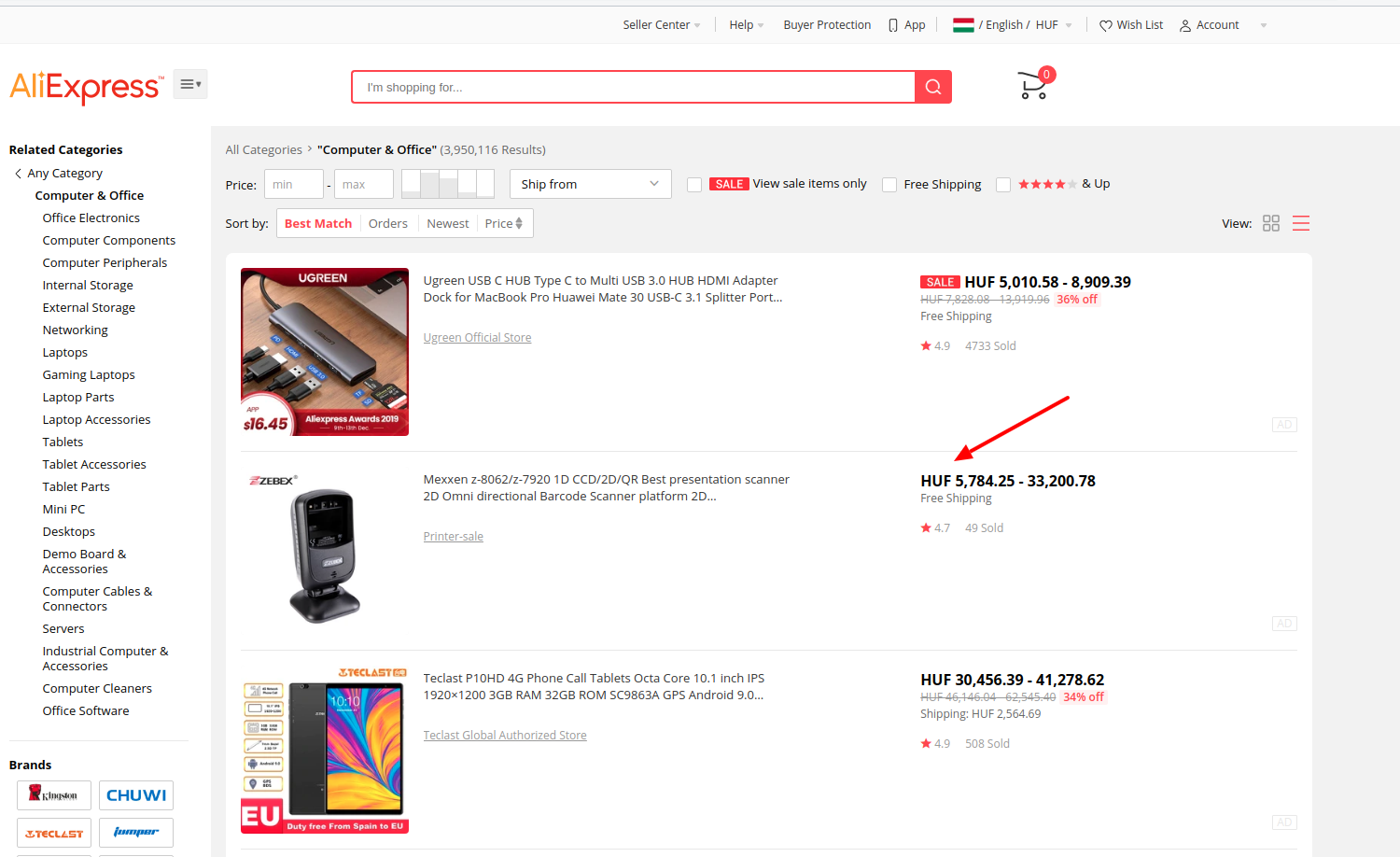Screen dimensions: 1400x857
Task: Open the English / HUF language dropdown
Action: pyautogui.click(x=1013, y=25)
